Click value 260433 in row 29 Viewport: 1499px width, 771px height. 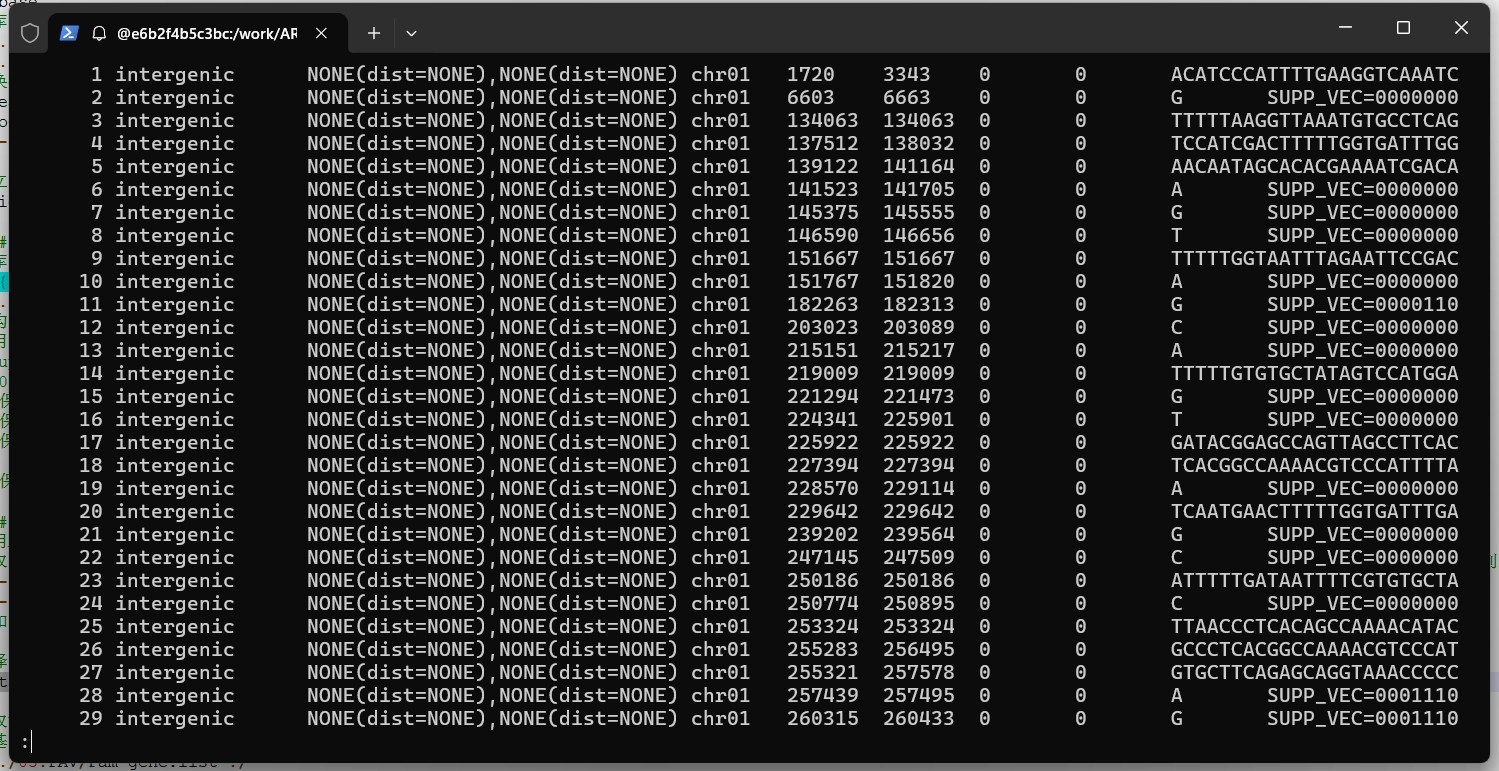click(918, 719)
